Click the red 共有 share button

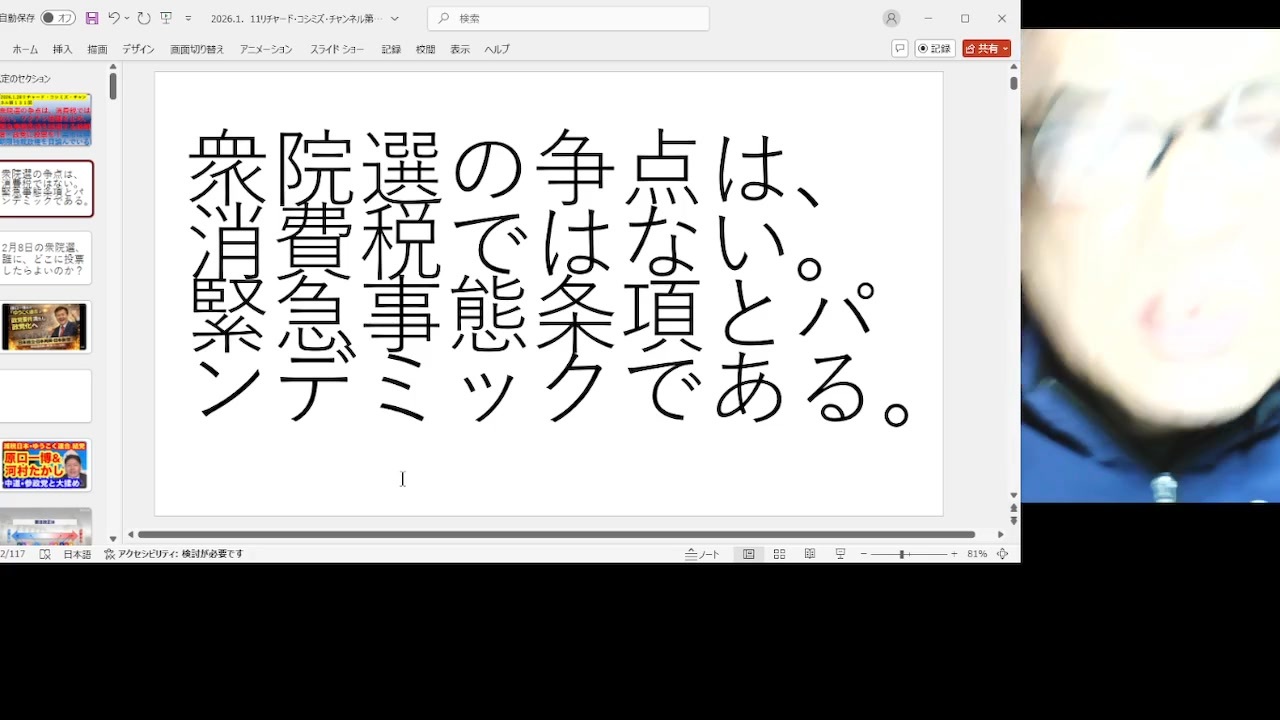point(987,48)
